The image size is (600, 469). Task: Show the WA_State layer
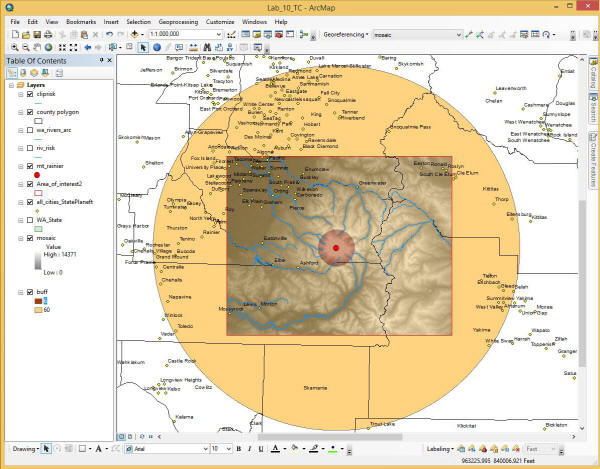(x=30, y=220)
